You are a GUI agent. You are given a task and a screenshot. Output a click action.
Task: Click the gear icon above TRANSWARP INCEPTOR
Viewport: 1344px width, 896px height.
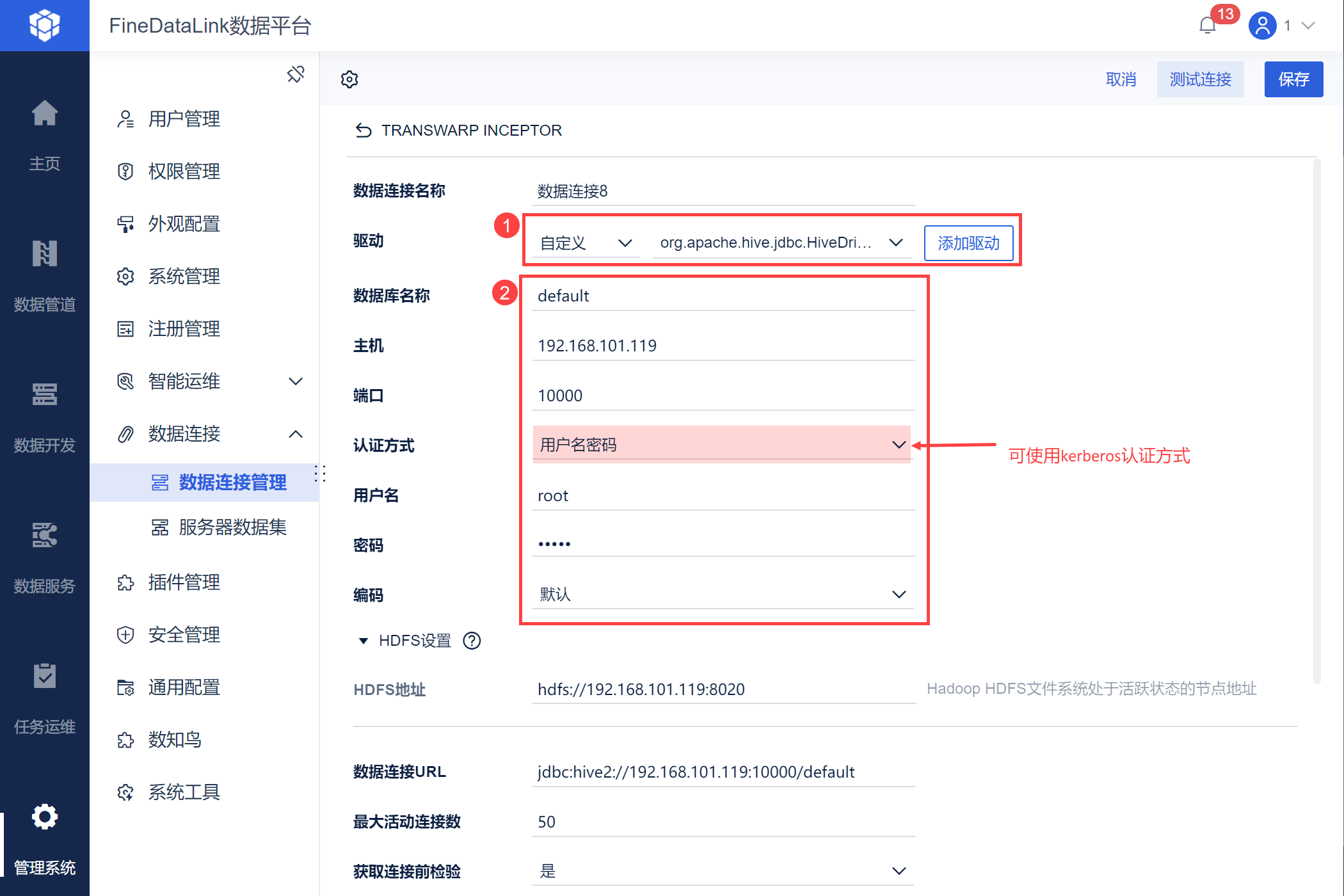tap(349, 79)
